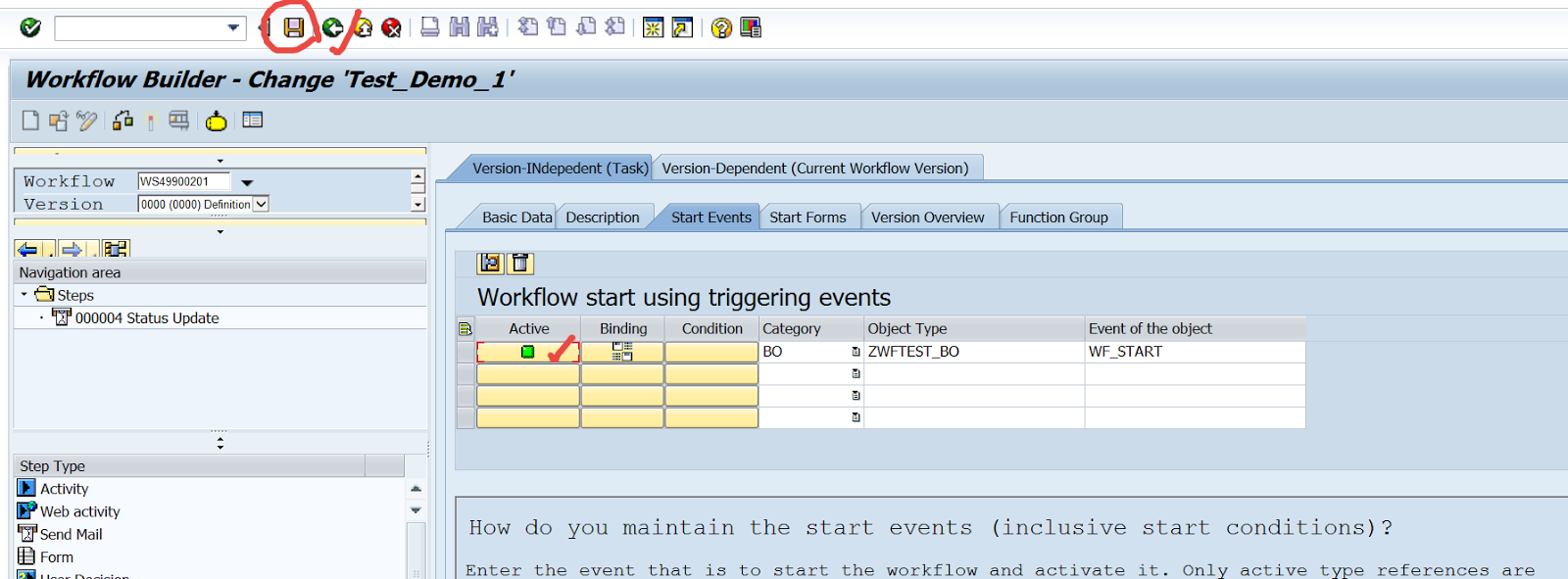
Task: Exit with the yellow up-arrow icon
Action: 363,27
